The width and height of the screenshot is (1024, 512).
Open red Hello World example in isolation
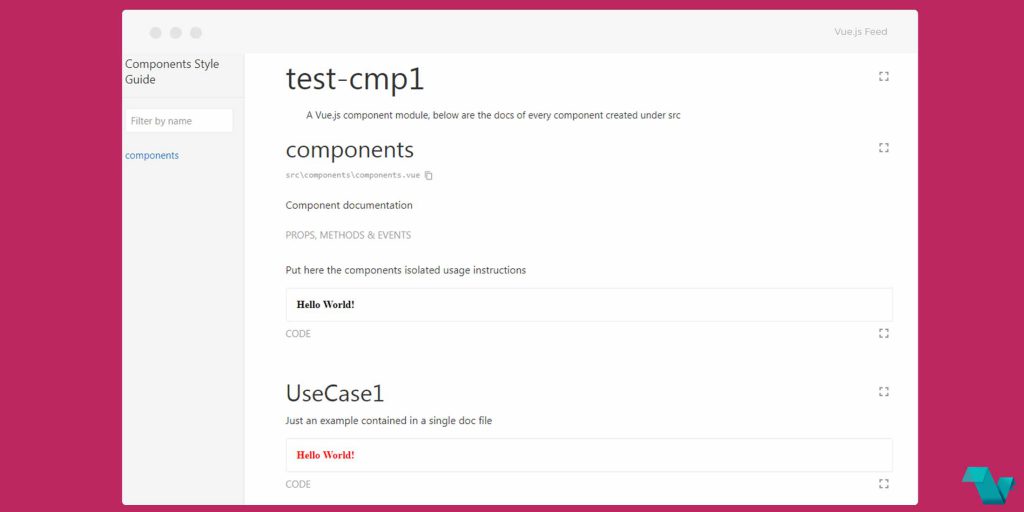884,484
